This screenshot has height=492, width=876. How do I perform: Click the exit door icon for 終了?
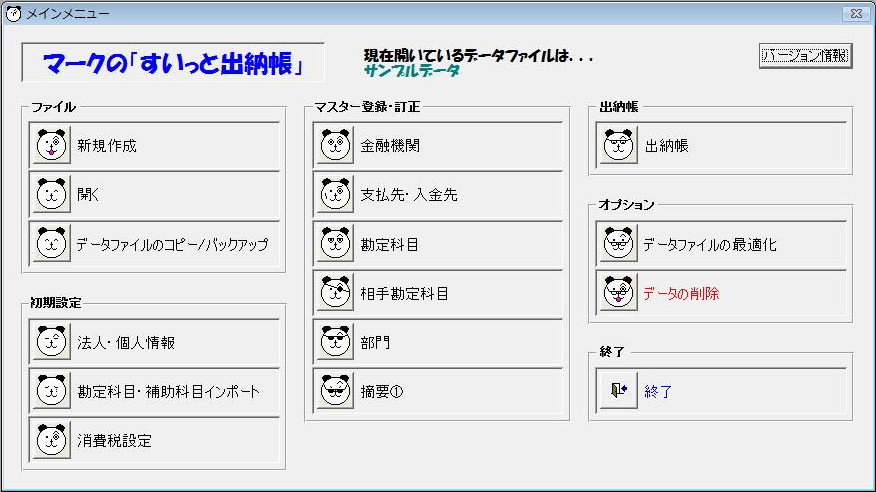click(x=619, y=391)
